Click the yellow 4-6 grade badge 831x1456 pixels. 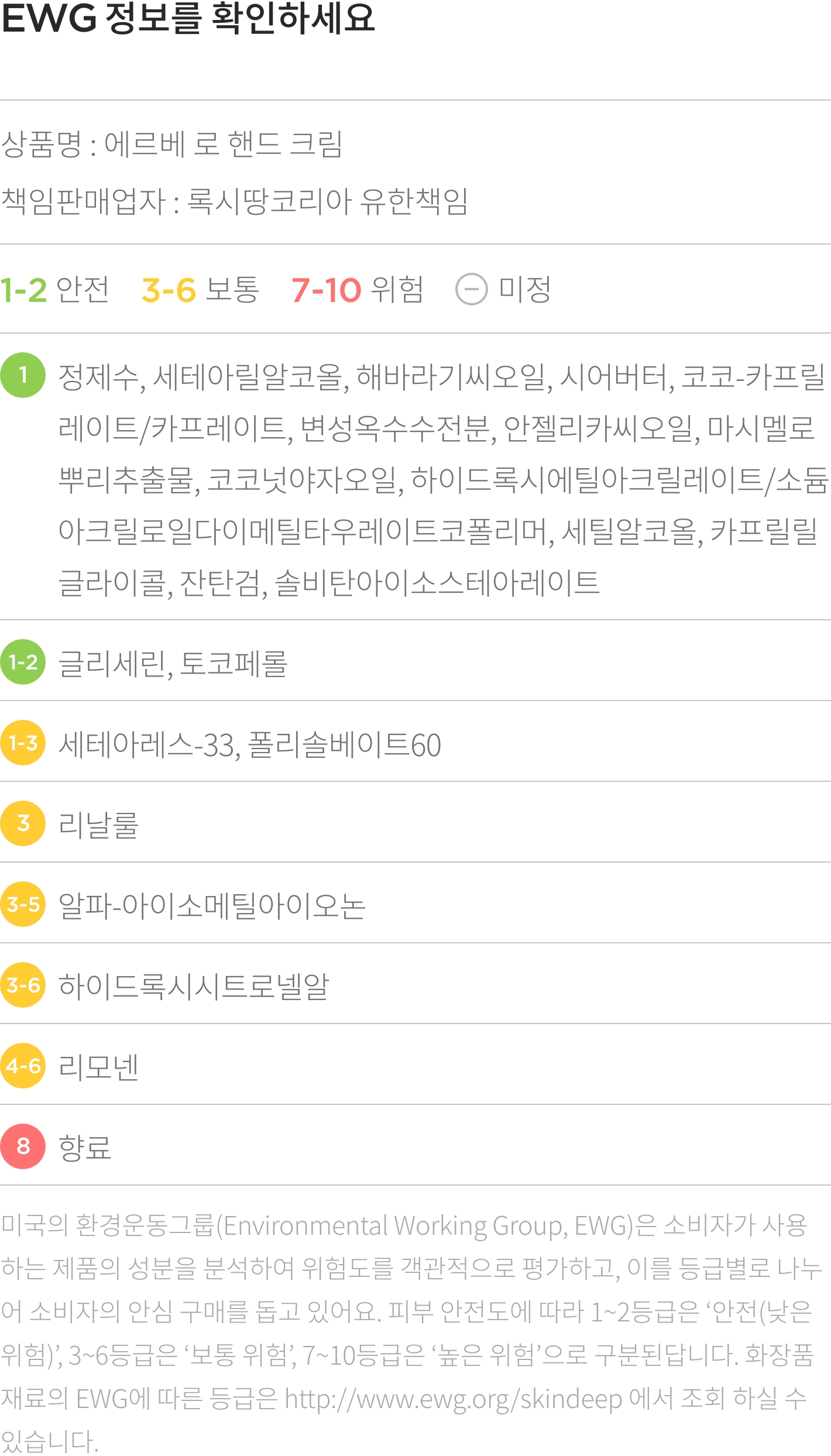pos(23,1066)
